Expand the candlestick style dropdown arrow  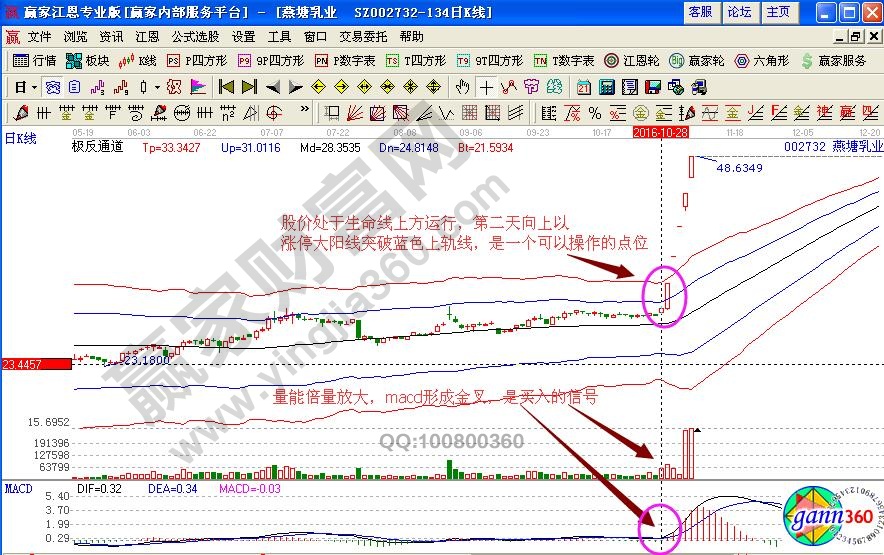[x=156, y=87]
